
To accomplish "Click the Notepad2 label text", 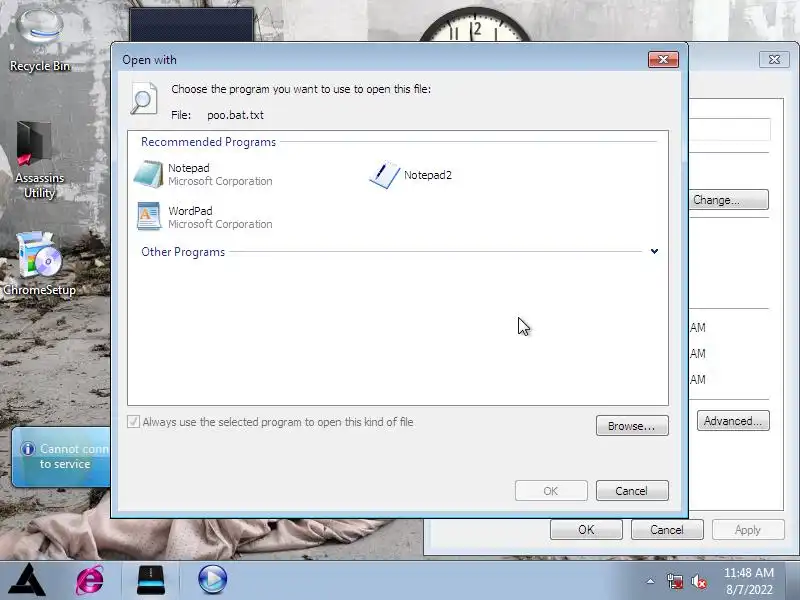I will click(428, 174).
